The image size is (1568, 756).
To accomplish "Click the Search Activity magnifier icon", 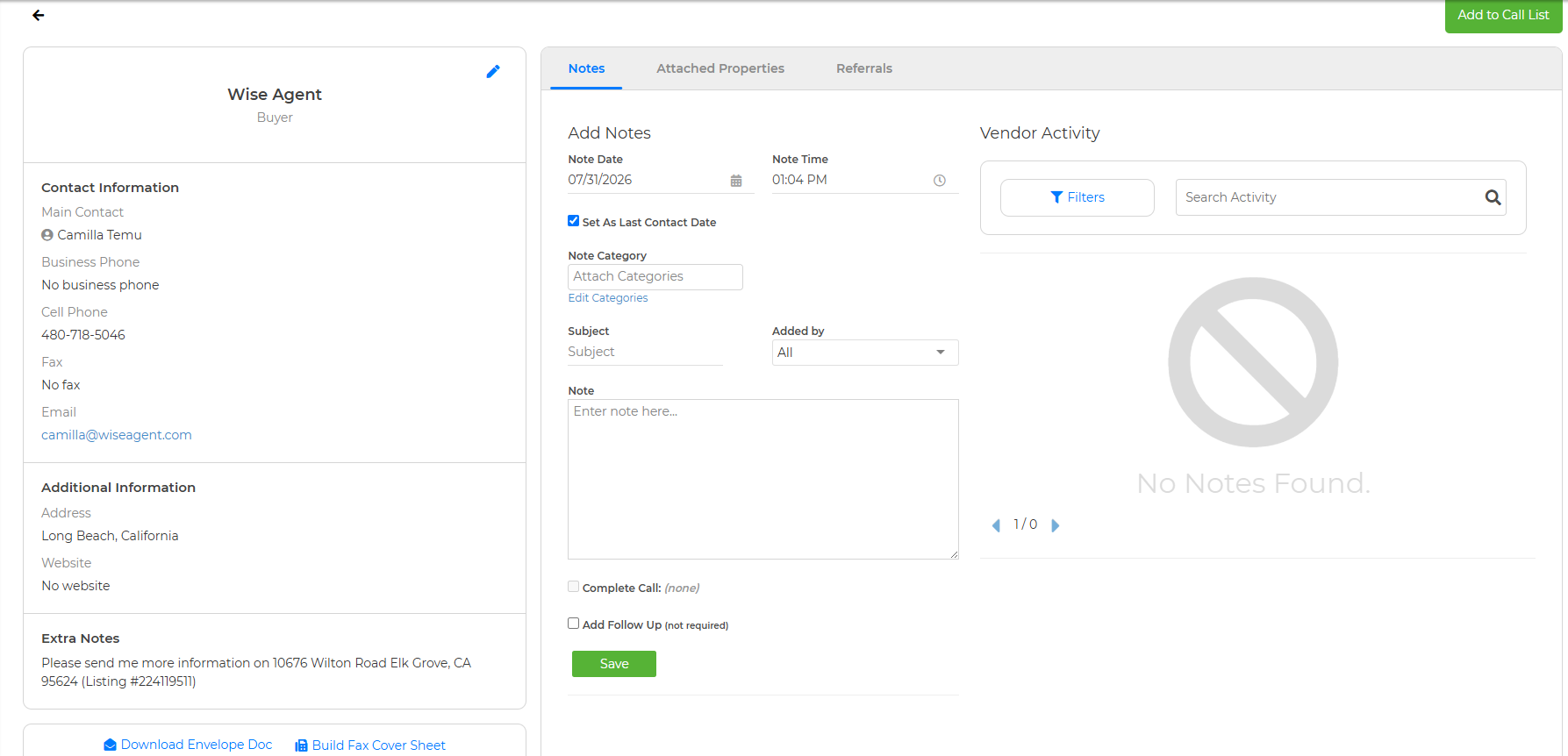I will [x=1493, y=197].
